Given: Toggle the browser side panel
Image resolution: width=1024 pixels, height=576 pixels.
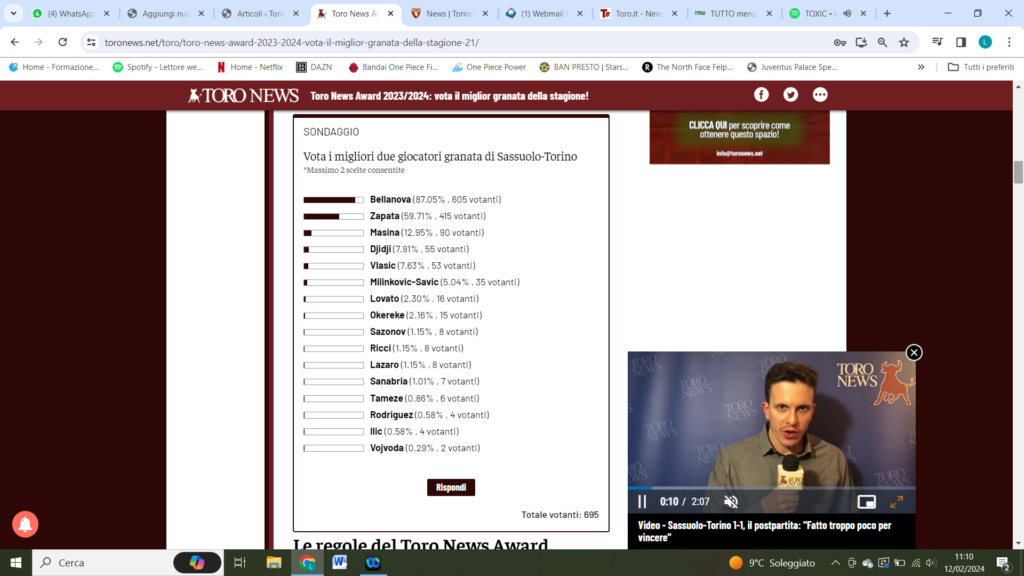Looking at the screenshot, I should coord(961,42).
